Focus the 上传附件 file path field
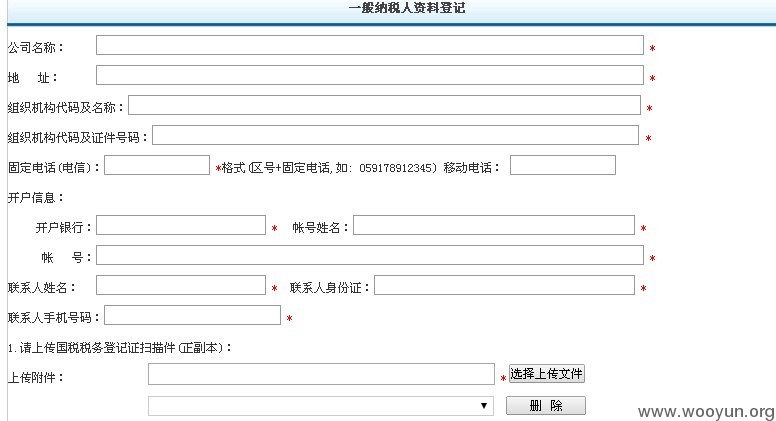The image size is (776, 421). (x=321, y=374)
